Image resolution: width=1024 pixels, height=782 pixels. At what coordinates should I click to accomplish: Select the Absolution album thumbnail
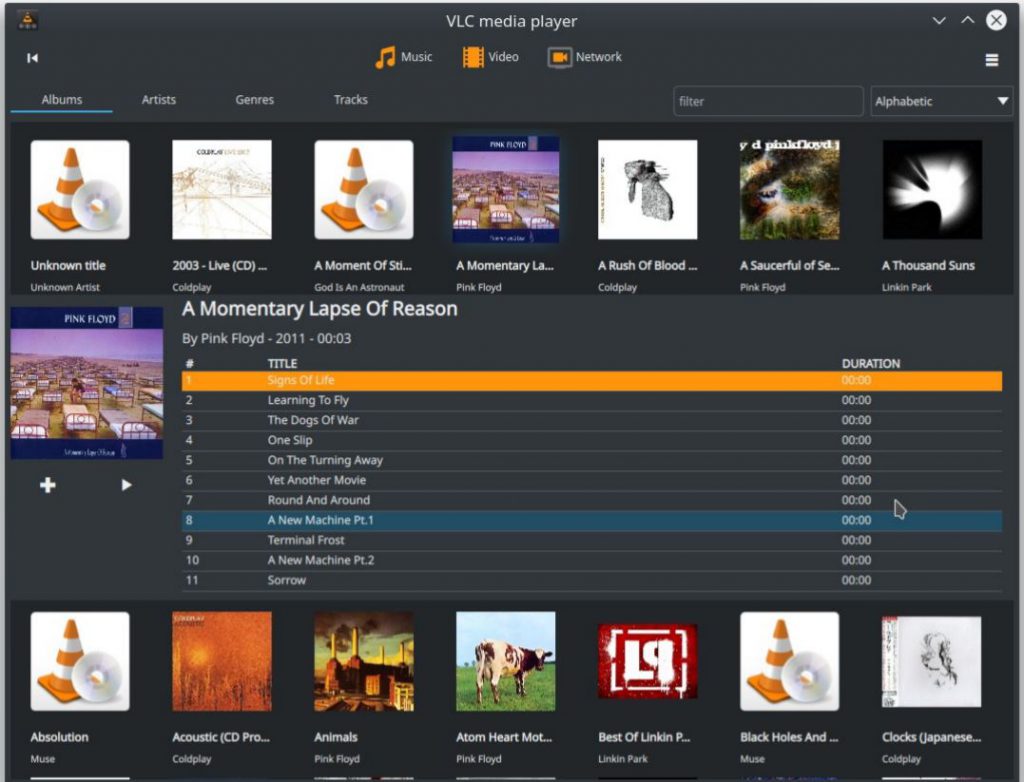(80, 661)
